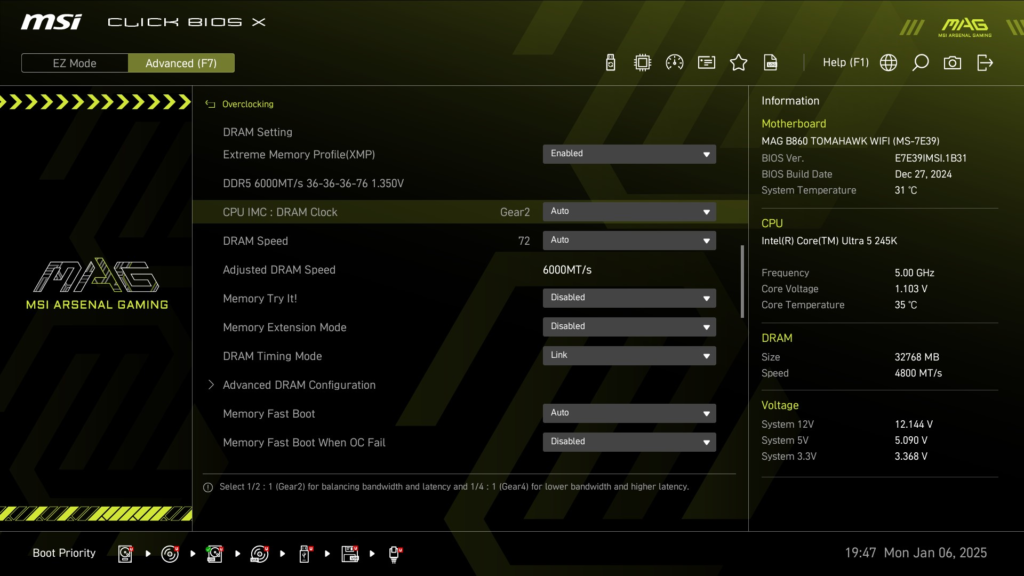The image size is (1024, 576).
Task: Click Help (F1)
Action: 845,61
